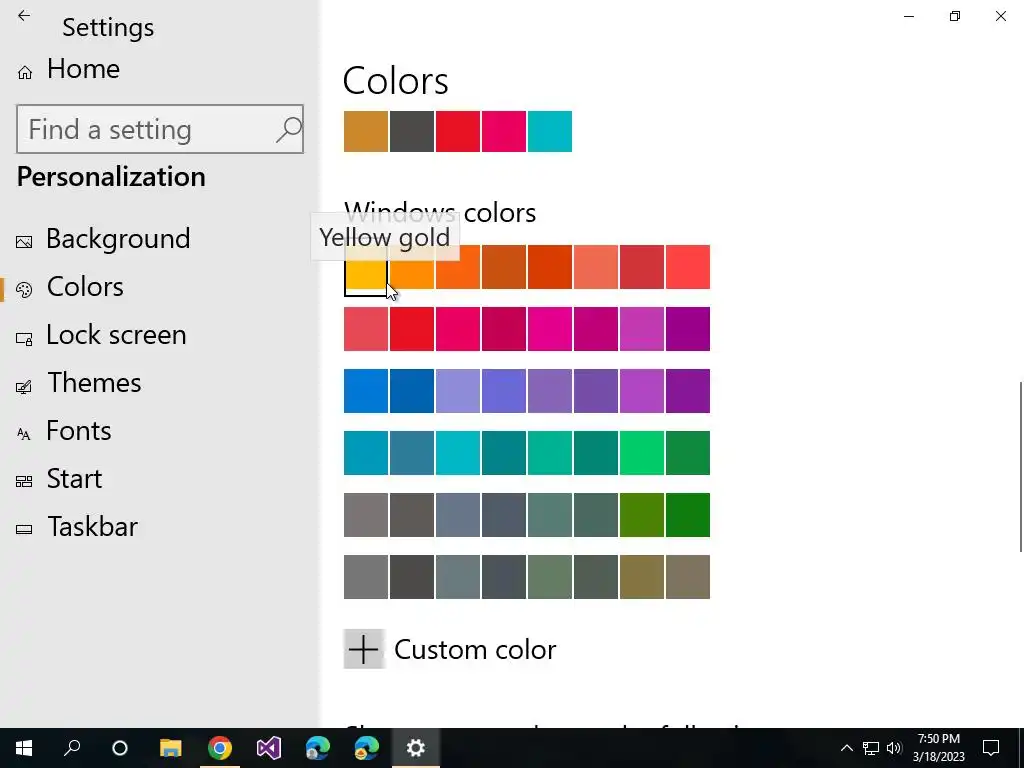This screenshot has height=768, width=1024.
Task: Go to Lock screen settings
Action: coord(116,335)
